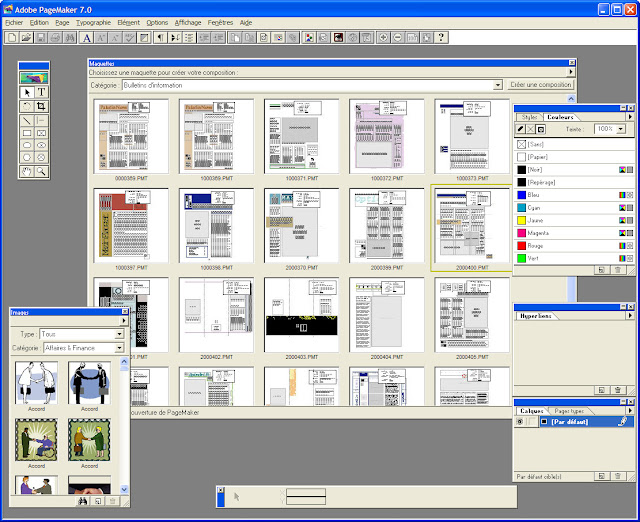Click the Zoom out minus toolbar icon
Image resolution: width=640 pixels, height=522 pixels.
(398, 38)
